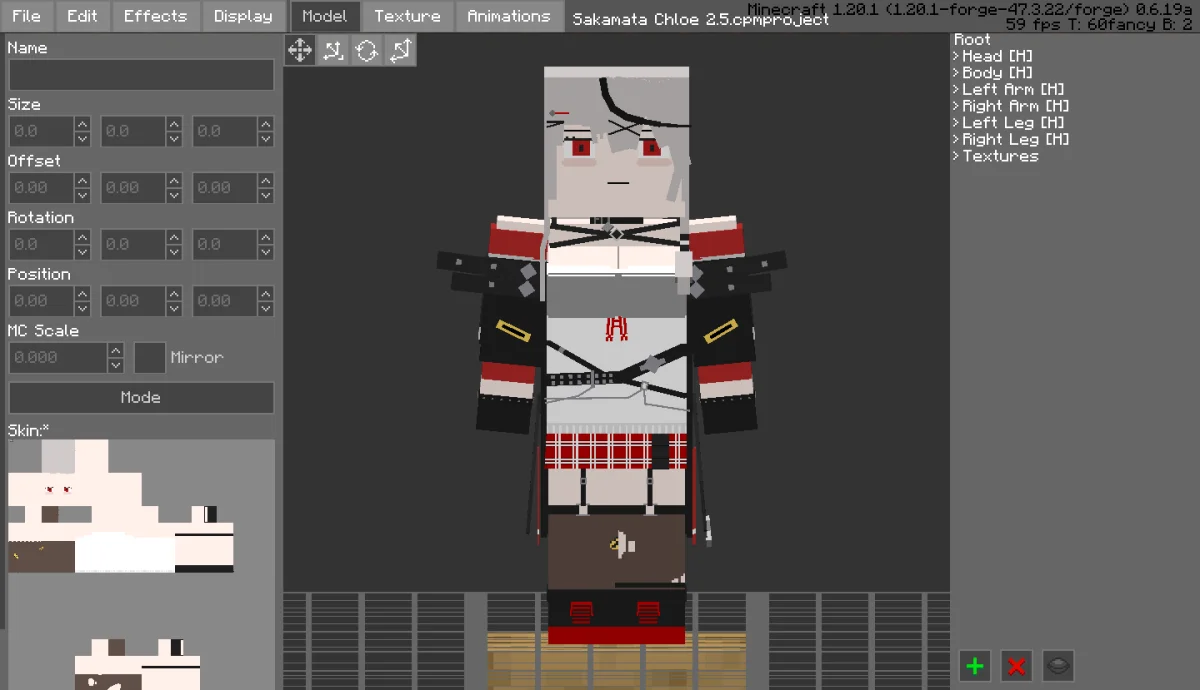Open the Edit menu
The width and height of the screenshot is (1200, 690).
82,16
